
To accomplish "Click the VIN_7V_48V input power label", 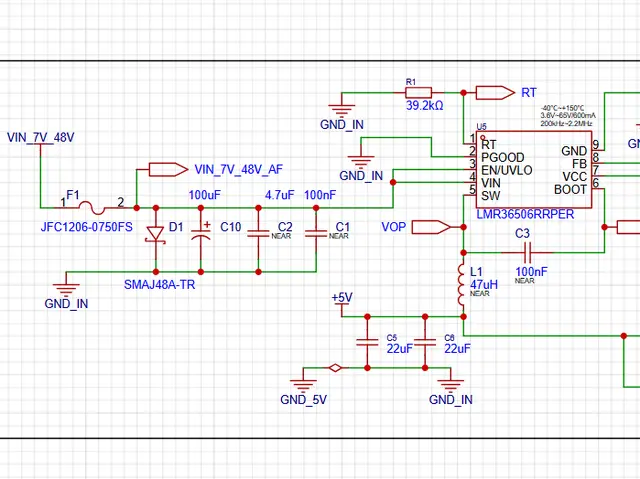I will pos(41,137).
